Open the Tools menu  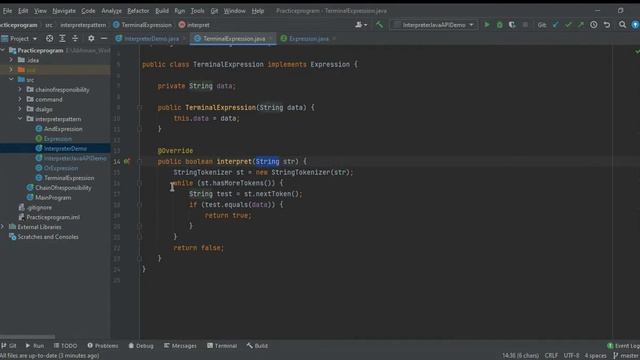[x=198, y=11]
